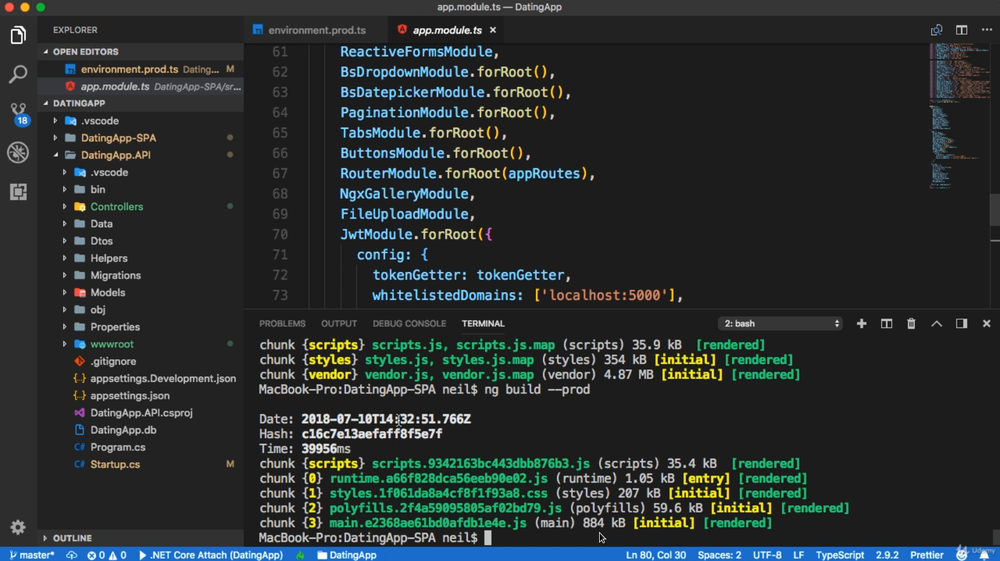Select TypeScript language mode
The height and width of the screenshot is (561, 1000).
coord(840,555)
